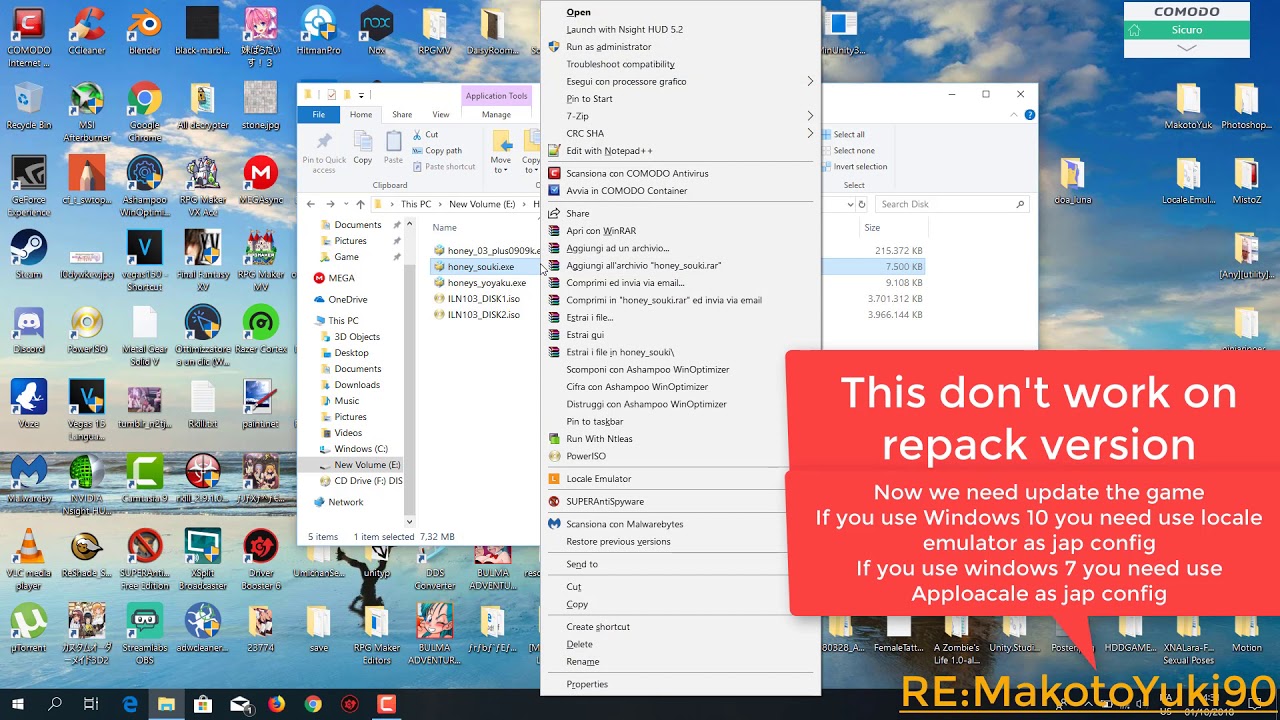
Task: Open the Google Chrome desktop shortcut
Action: tap(144, 110)
